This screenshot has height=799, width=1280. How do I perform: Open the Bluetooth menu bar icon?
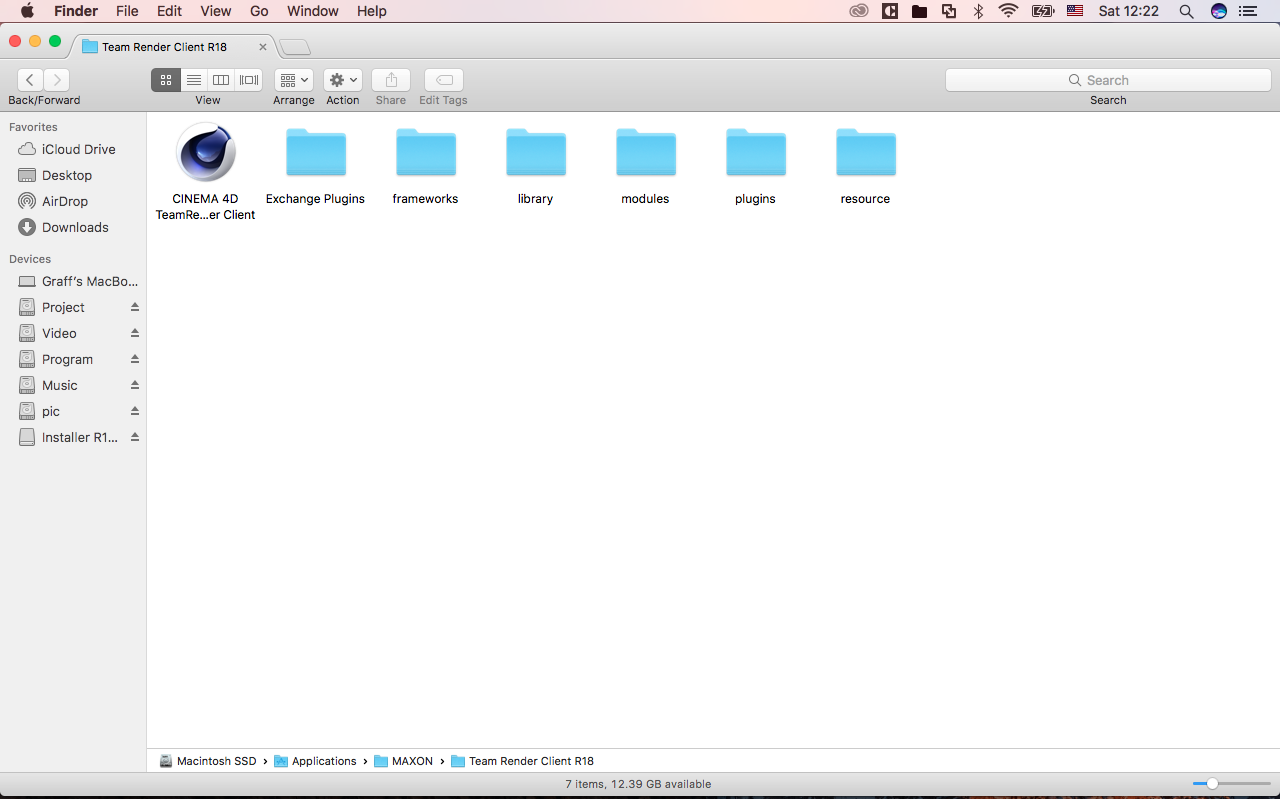[979, 11]
